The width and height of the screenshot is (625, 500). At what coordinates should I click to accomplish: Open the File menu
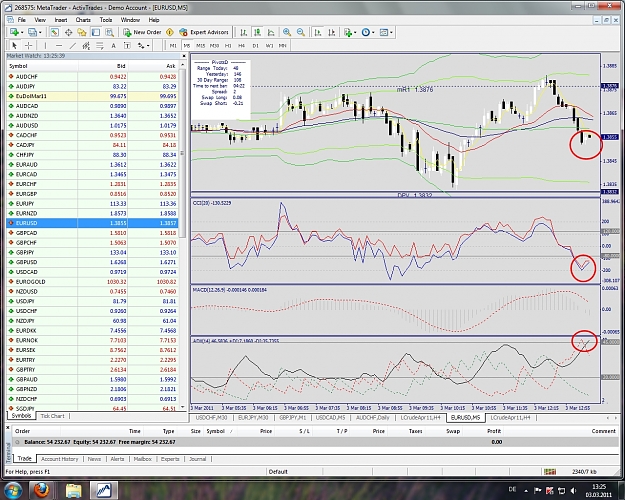tap(22, 20)
